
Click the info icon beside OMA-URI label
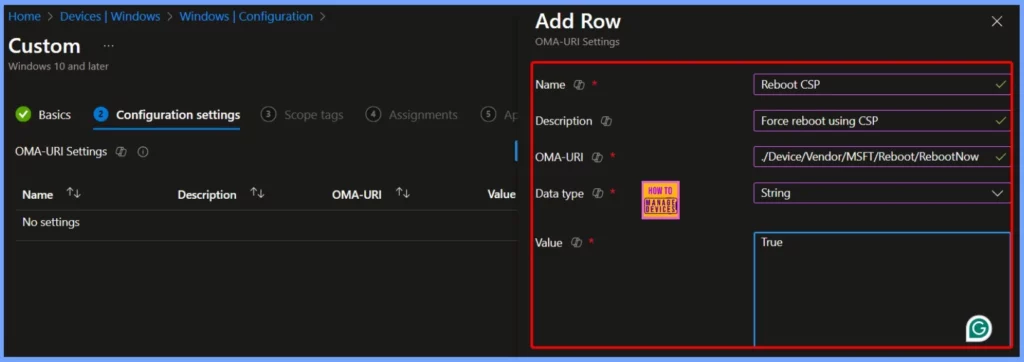point(596,157)
